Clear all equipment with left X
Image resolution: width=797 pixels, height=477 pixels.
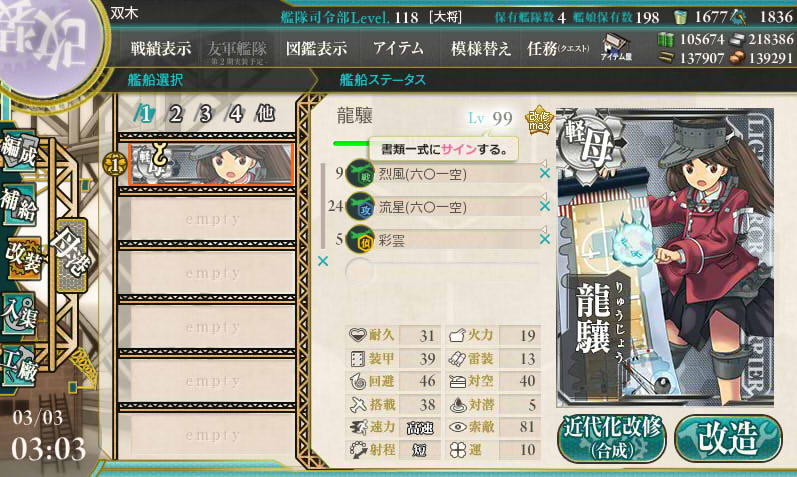(323, 261)
